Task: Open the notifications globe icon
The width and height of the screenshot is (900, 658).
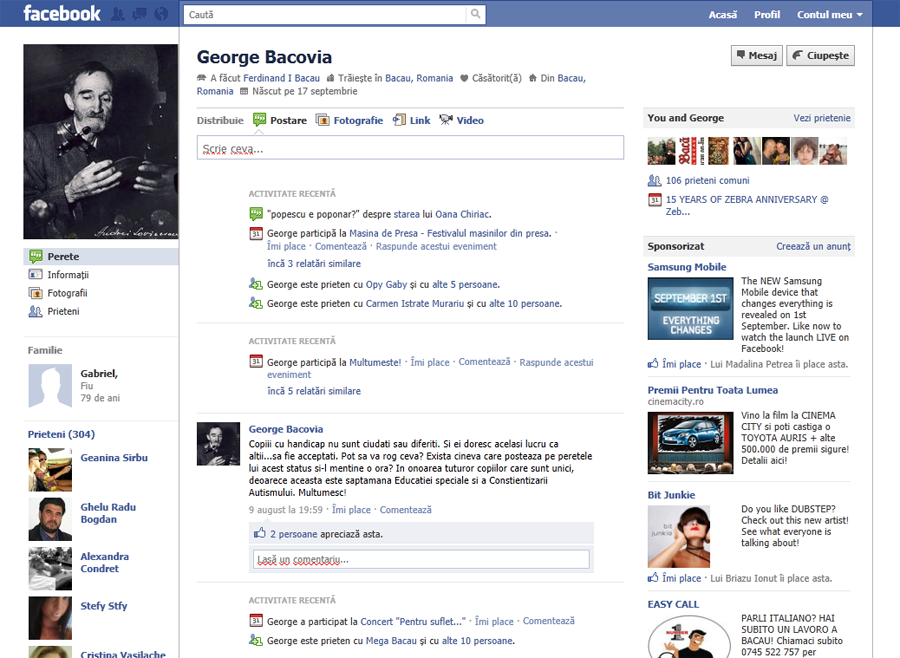Action: [161, 14]
